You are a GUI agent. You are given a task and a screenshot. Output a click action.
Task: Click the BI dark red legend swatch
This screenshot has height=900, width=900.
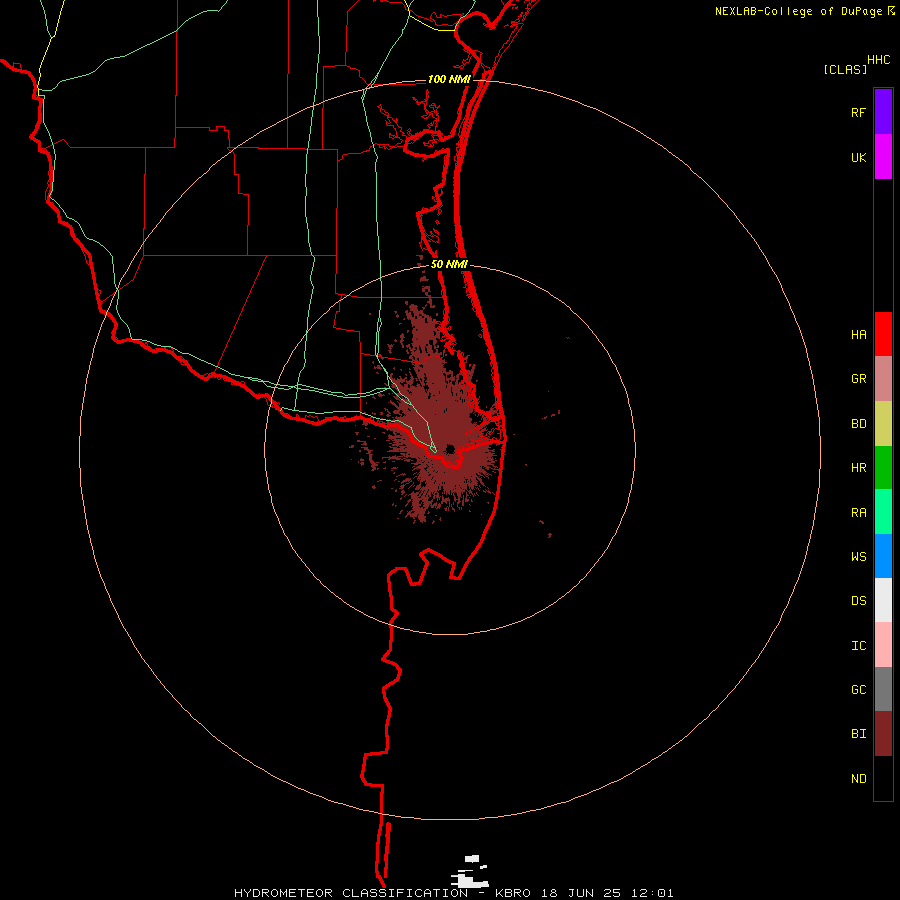(883, 734)
